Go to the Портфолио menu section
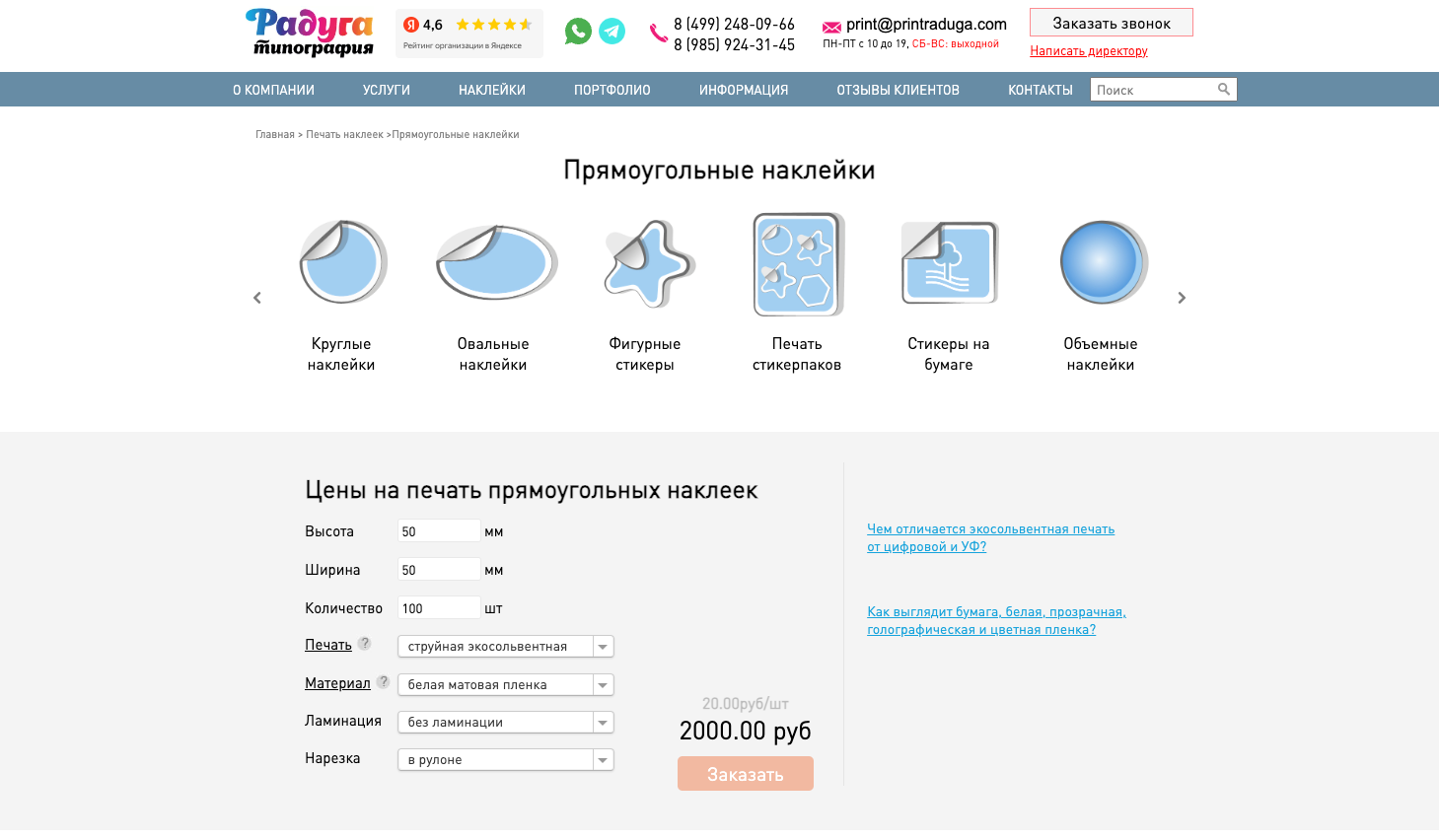1439x840 pixels. tap(612, 90)
